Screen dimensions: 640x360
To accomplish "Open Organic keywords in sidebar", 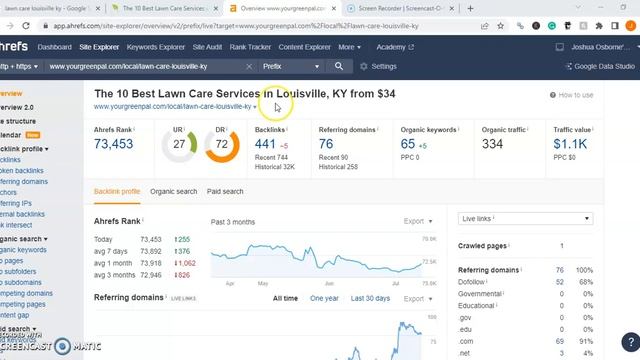I will click(23, 250).
